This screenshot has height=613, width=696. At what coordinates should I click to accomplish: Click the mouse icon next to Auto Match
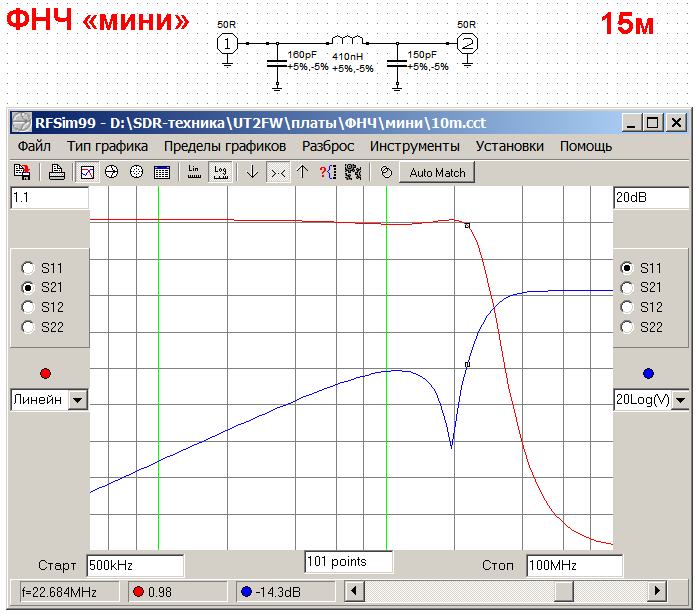click(386, 172)
